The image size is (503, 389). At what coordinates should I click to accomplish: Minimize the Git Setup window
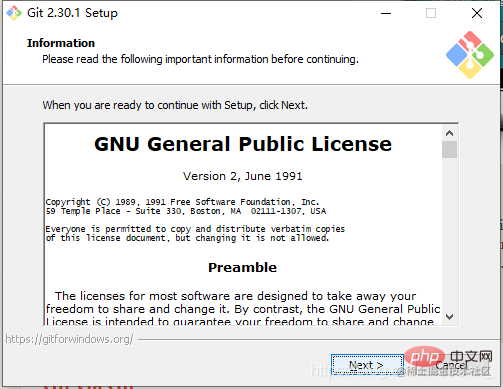point(386,13)
